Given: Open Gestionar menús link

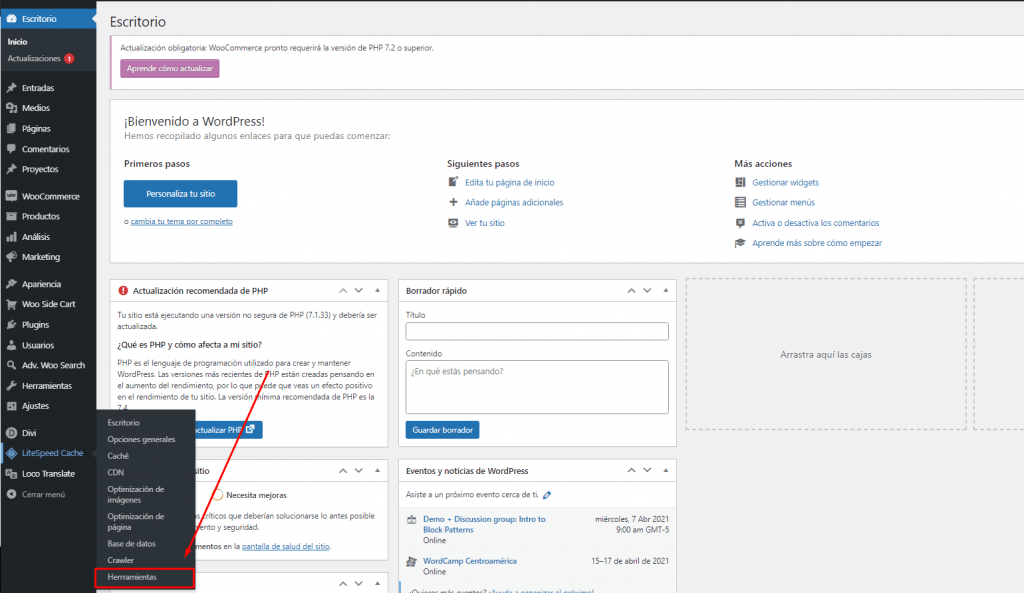Looking at the screenshot, I should (784, 202).
